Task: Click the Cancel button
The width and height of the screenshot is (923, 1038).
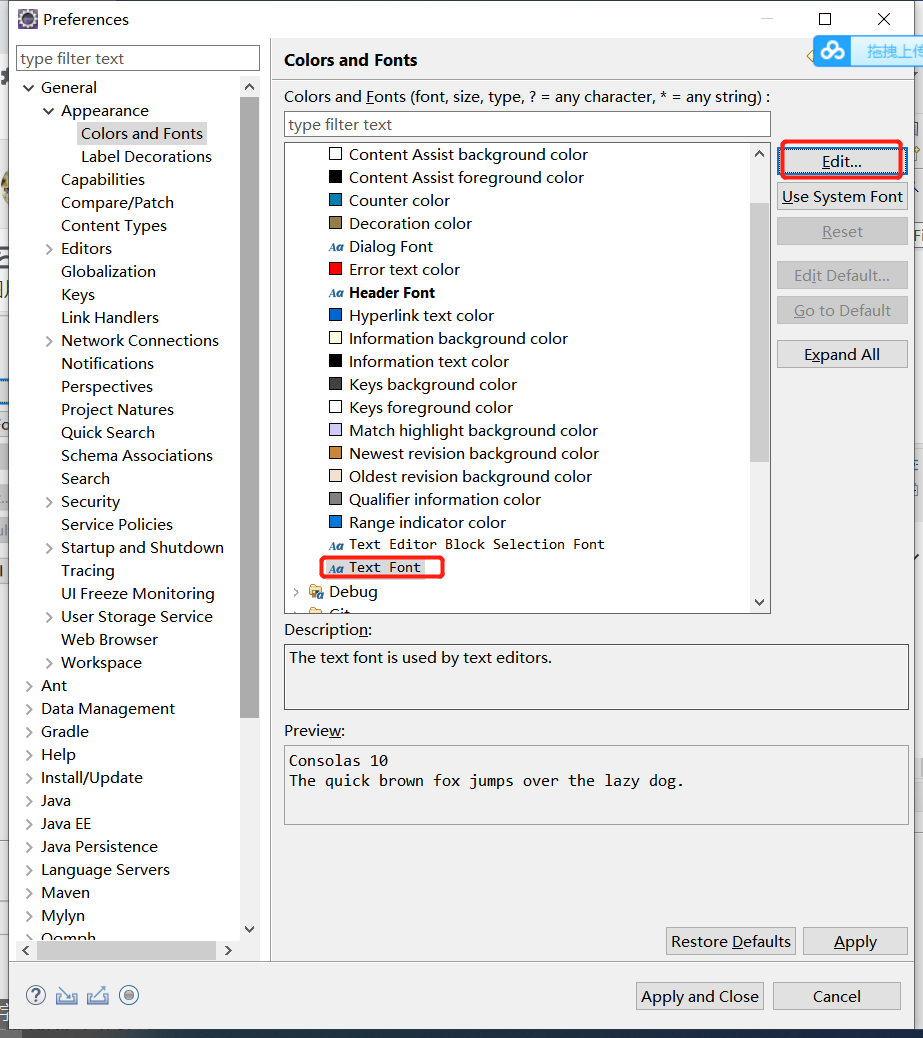Action: click(836, 996)
